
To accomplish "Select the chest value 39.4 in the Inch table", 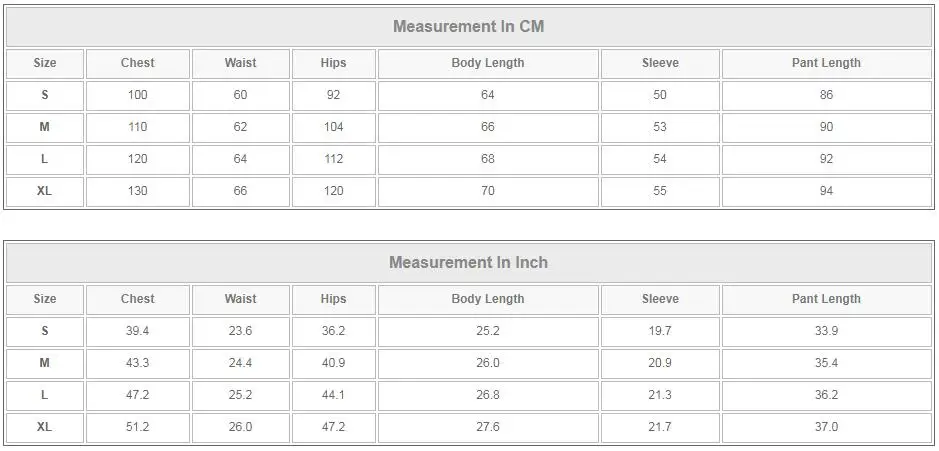I will [x=138, y=331].
